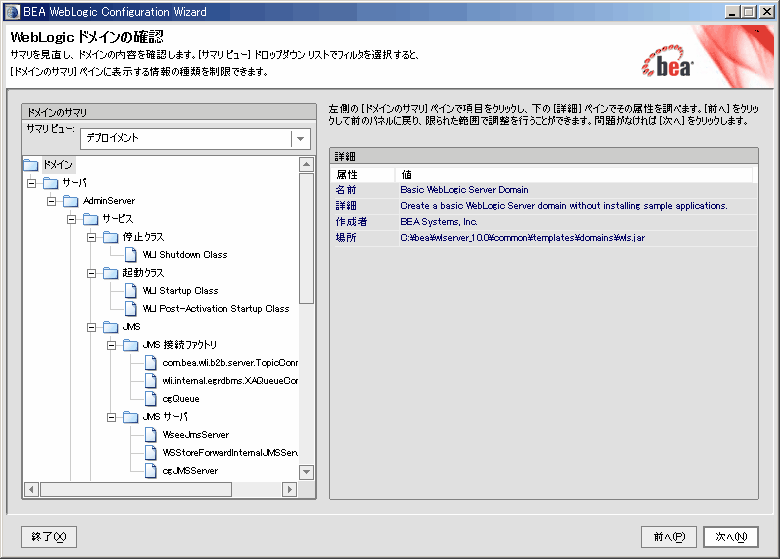Click the tree scroll down arrow
780x559 pixels.
tap(306, 472)
